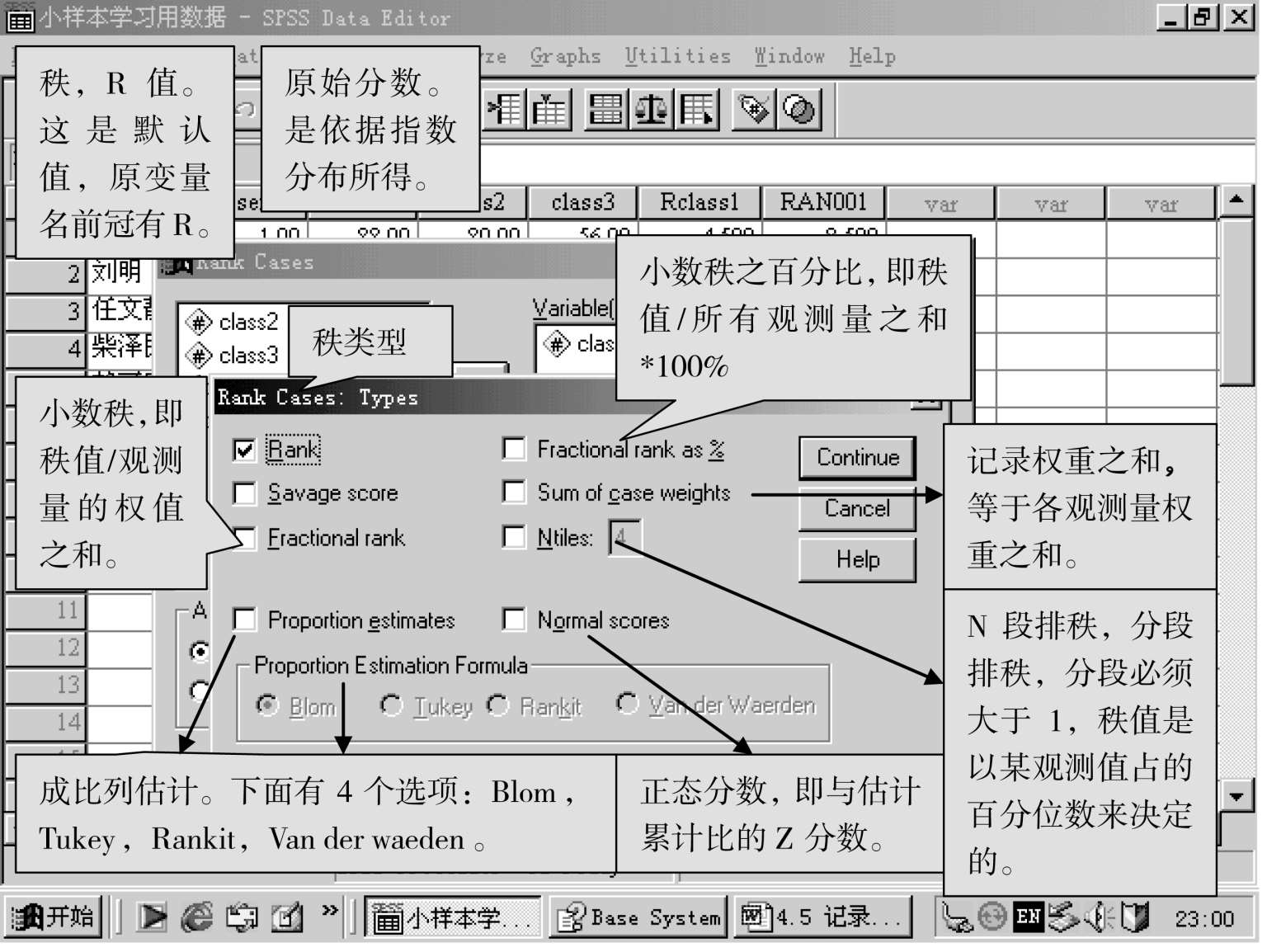Select the Blom radio button
The height and width of the screenshot is (952, 1267).
(267, 706)
